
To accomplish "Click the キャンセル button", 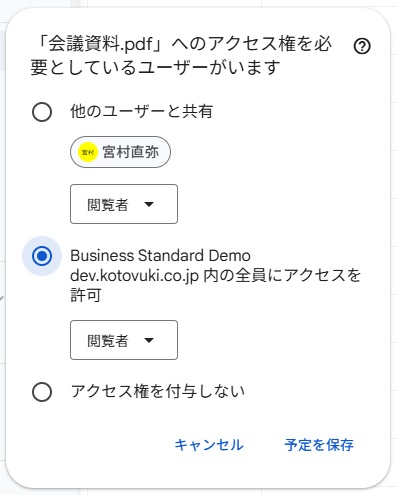I will tap(209, 445).
